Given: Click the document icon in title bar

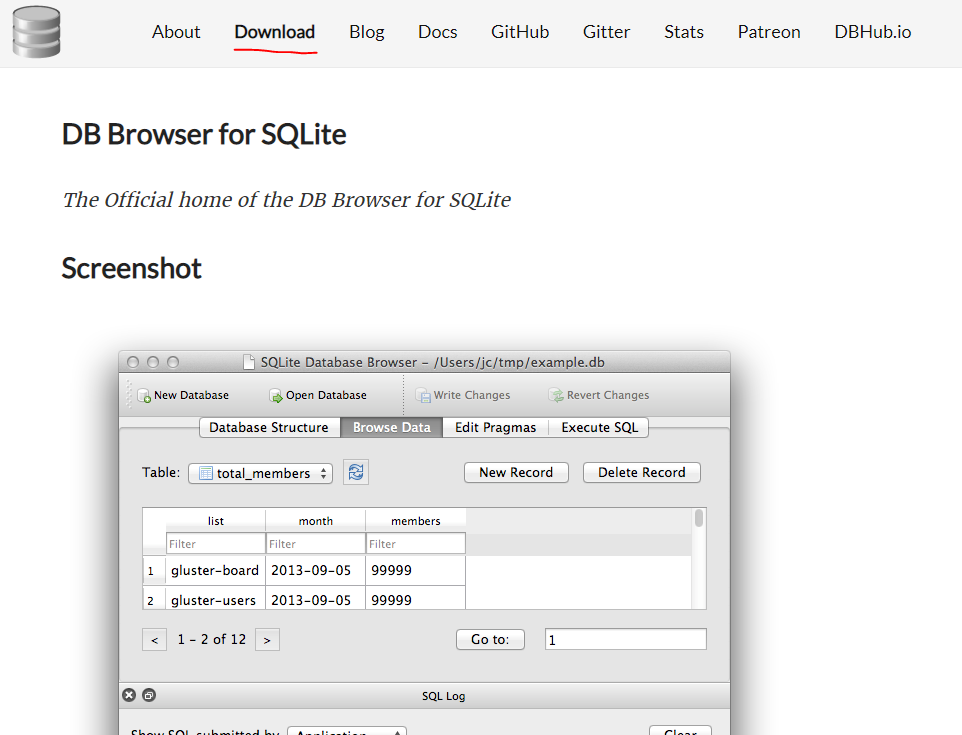Looking at the screenshot, I should point(248,362).
